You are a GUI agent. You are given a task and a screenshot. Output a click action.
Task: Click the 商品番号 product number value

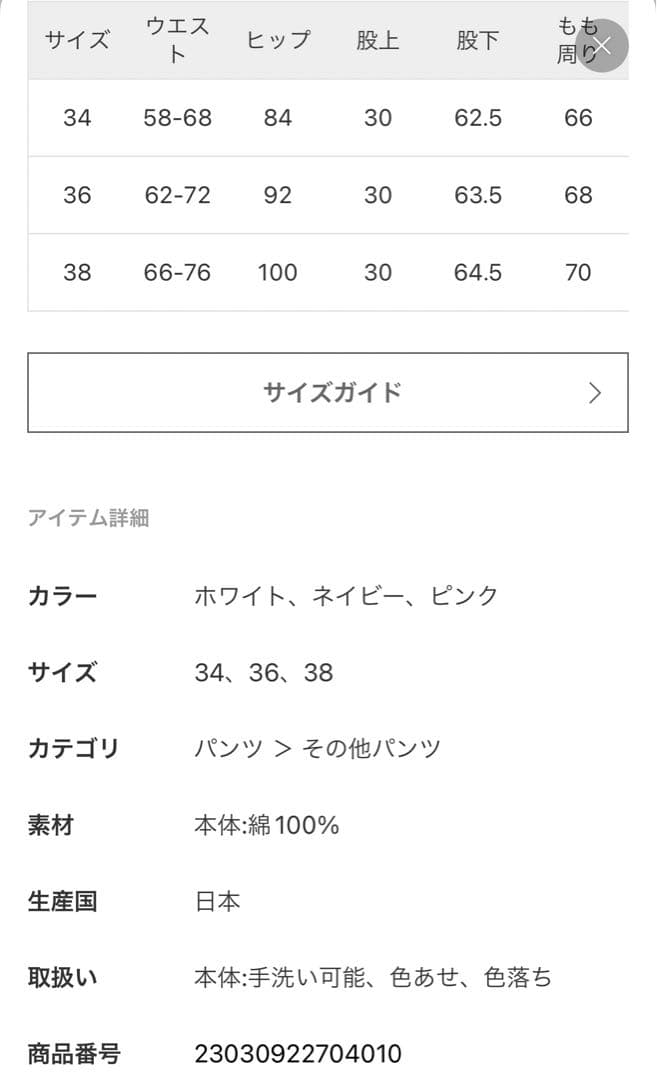298,1053
